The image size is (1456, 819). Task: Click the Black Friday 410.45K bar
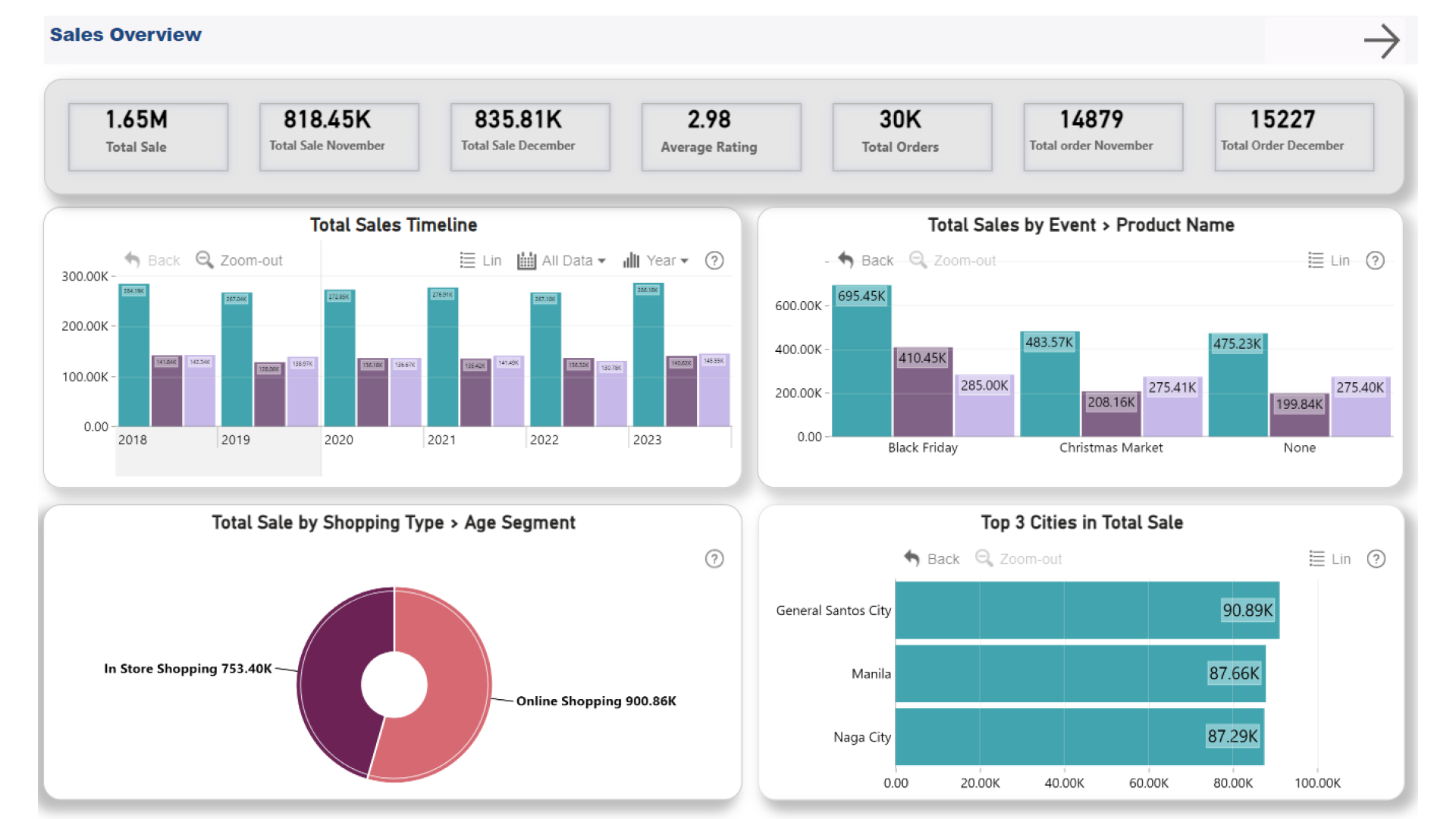(x=923, y=392)
